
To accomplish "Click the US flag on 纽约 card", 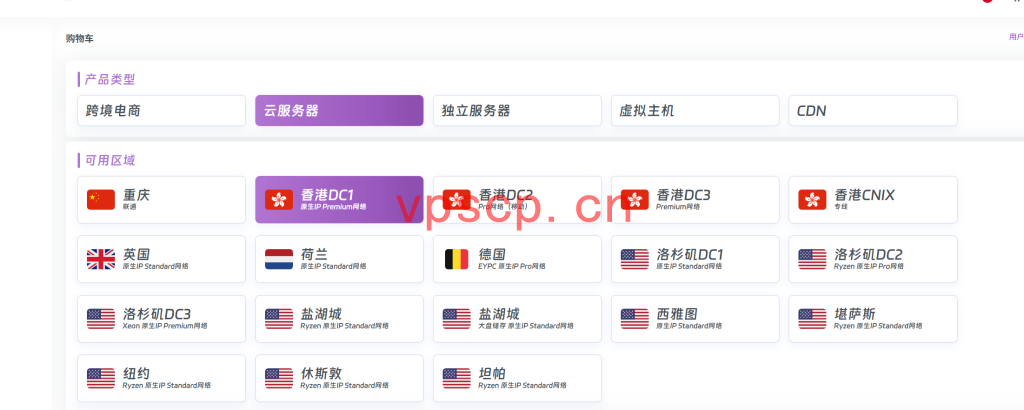I will [101, 378].
